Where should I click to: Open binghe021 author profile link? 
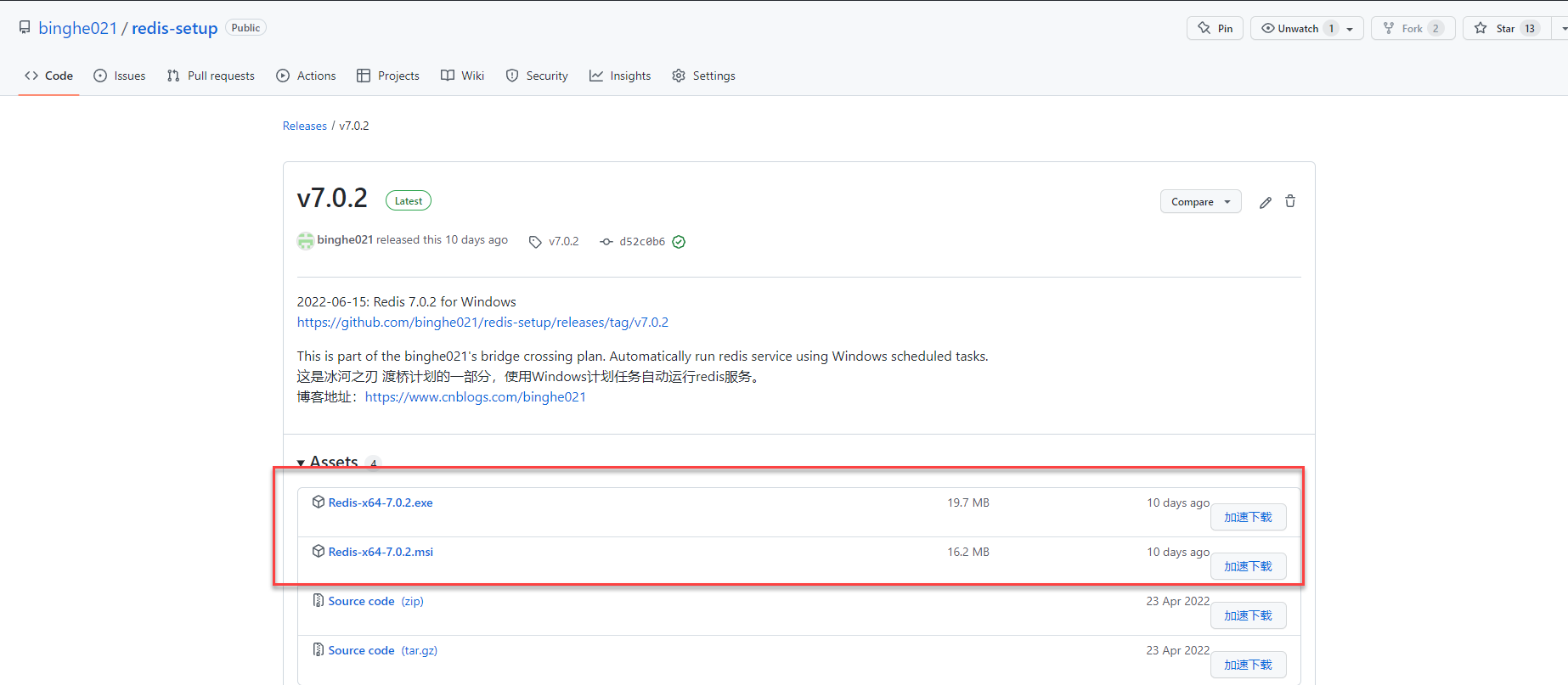[345, 240]
